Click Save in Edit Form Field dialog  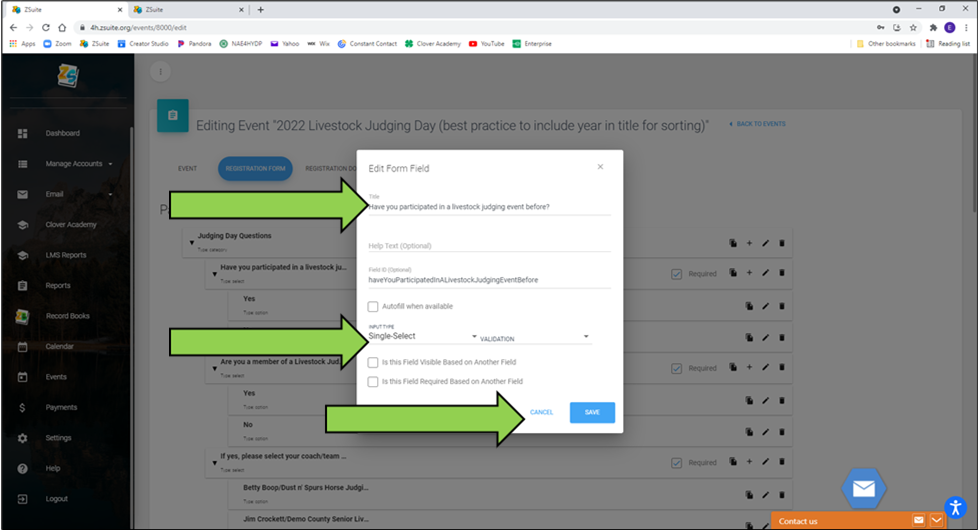click(x=592, y=412)
